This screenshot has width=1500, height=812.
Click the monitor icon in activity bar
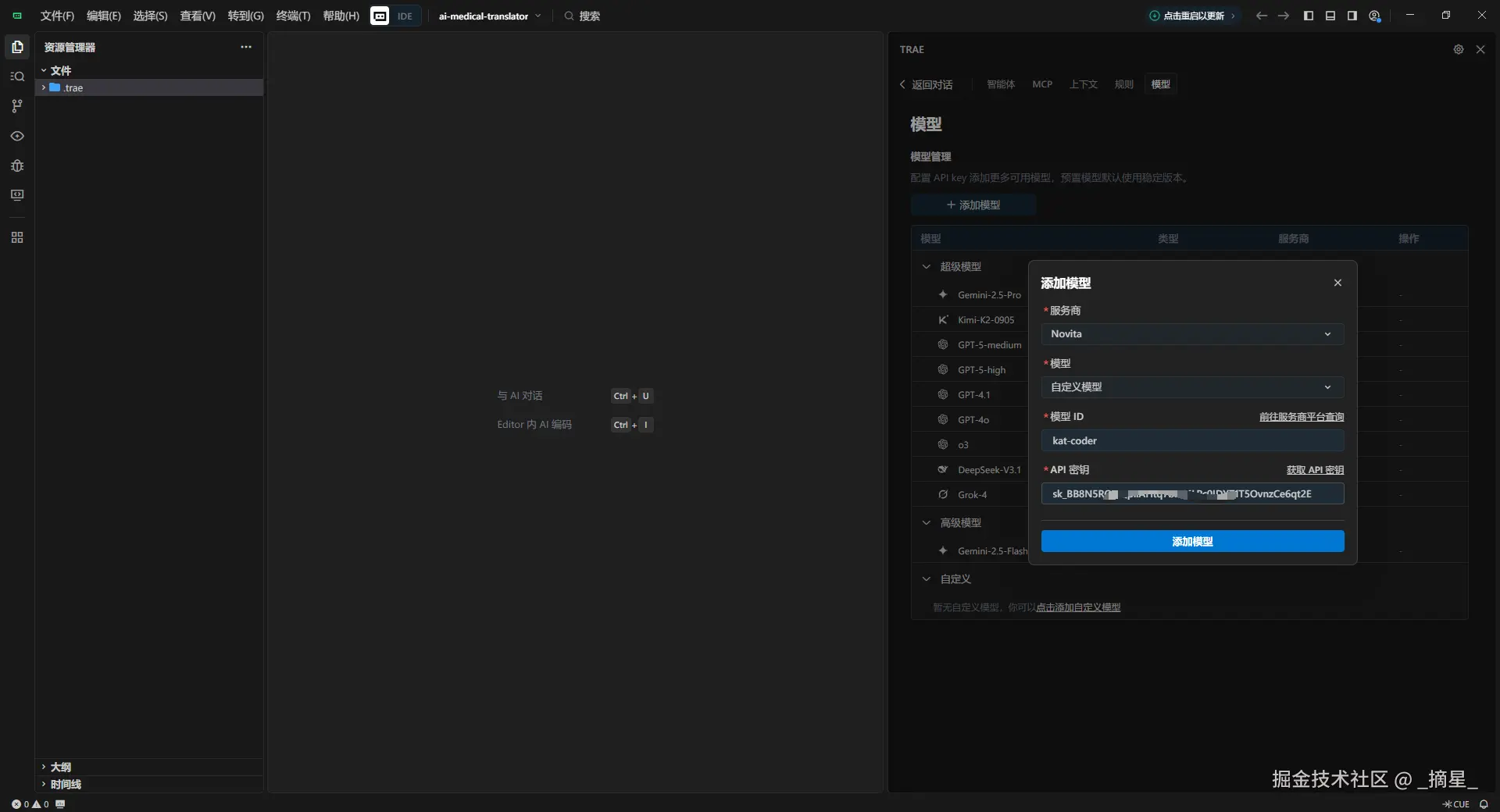pos(17,195)
